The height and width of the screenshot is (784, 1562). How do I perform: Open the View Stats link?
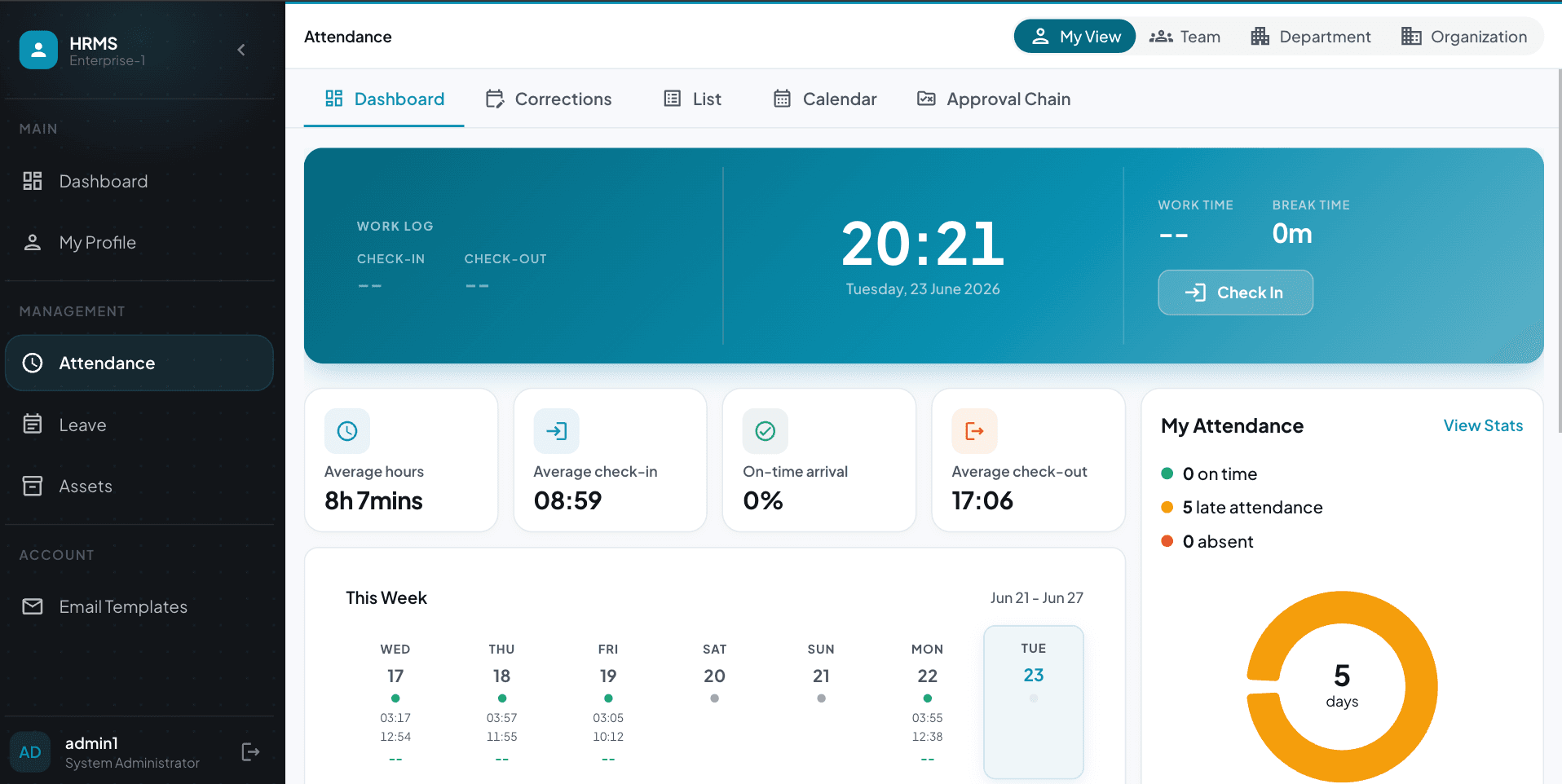(1483, 425)
